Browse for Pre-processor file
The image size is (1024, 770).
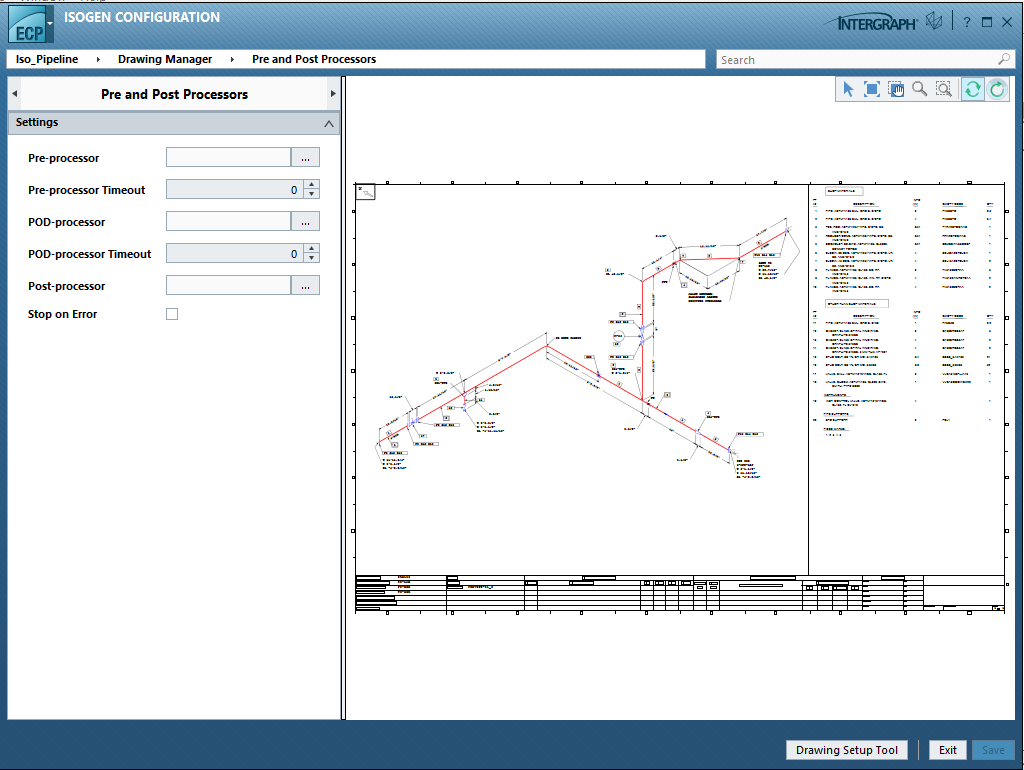click(305, 157)
